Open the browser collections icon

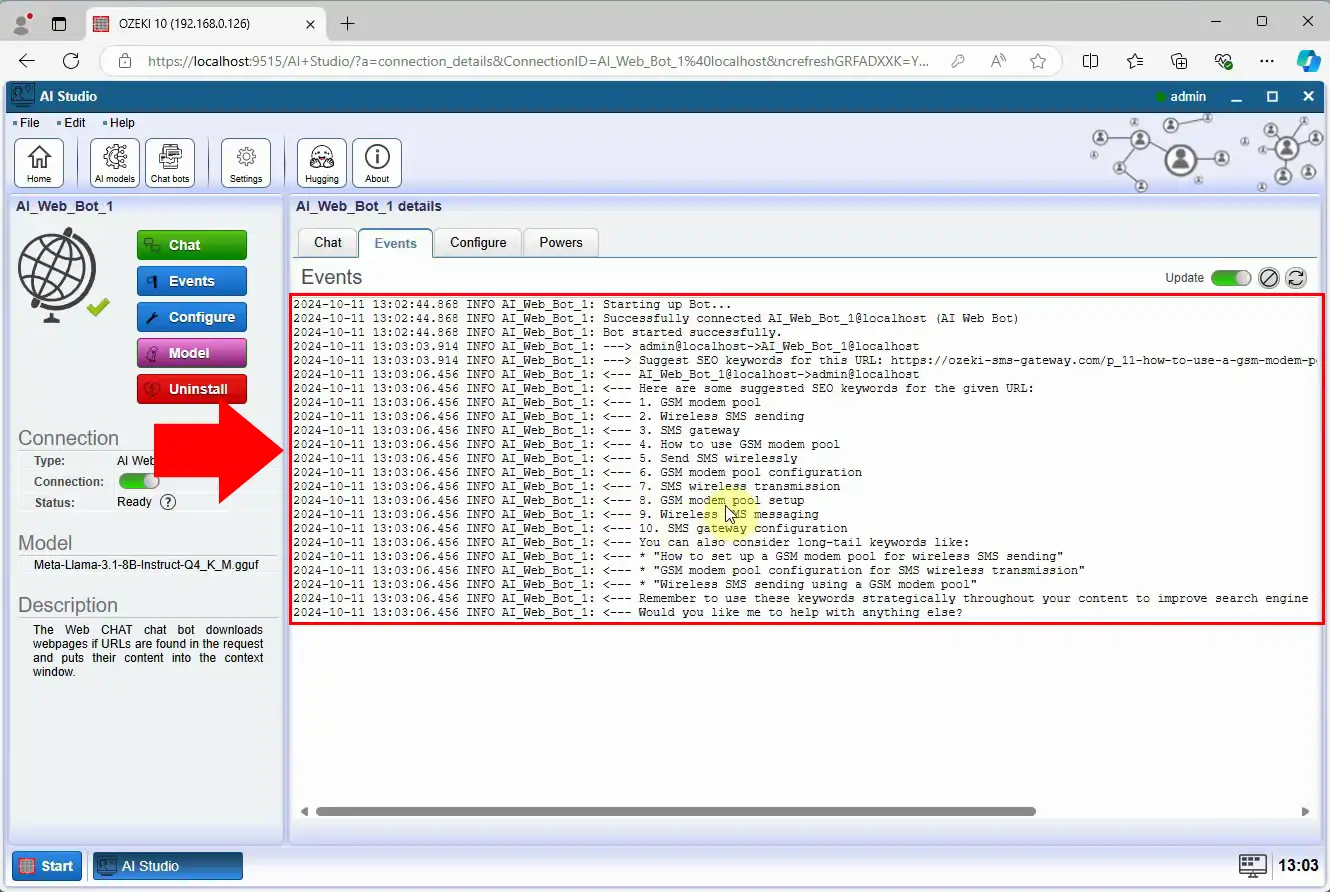point(1179,61)
